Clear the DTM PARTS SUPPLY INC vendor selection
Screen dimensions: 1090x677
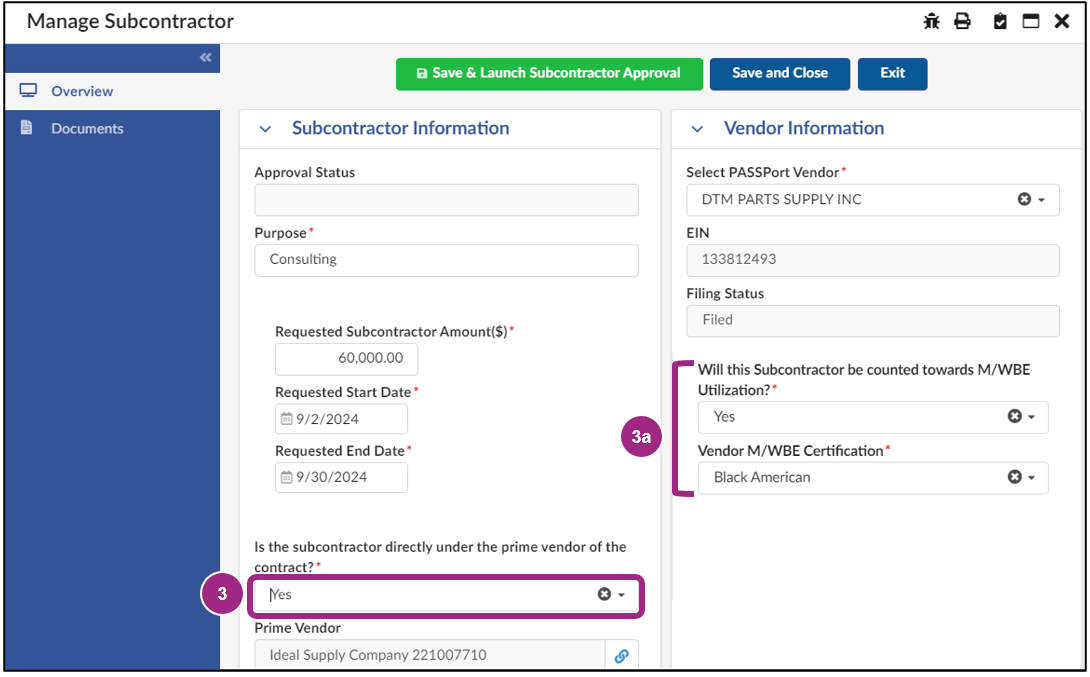click(1022, 199)
